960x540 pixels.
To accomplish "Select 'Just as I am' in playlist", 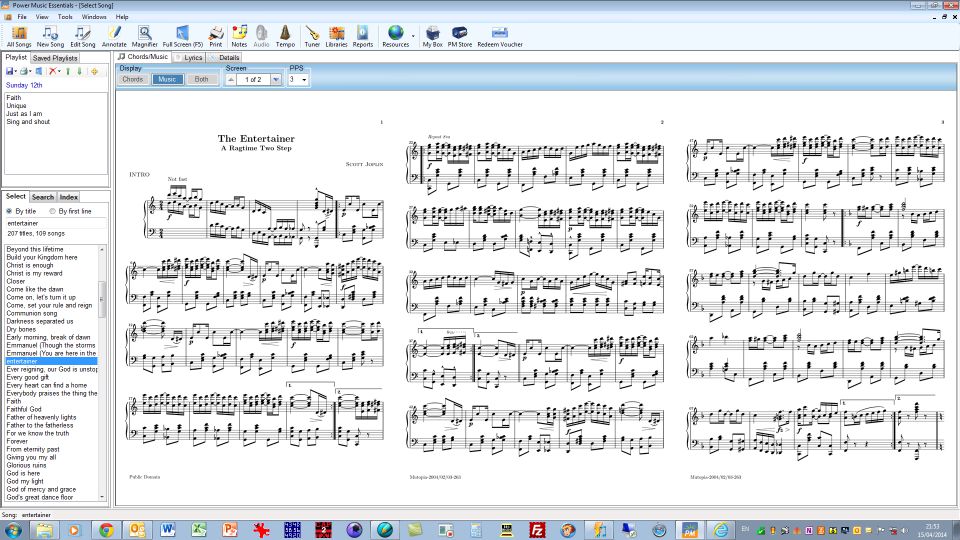I will [23, 113].
